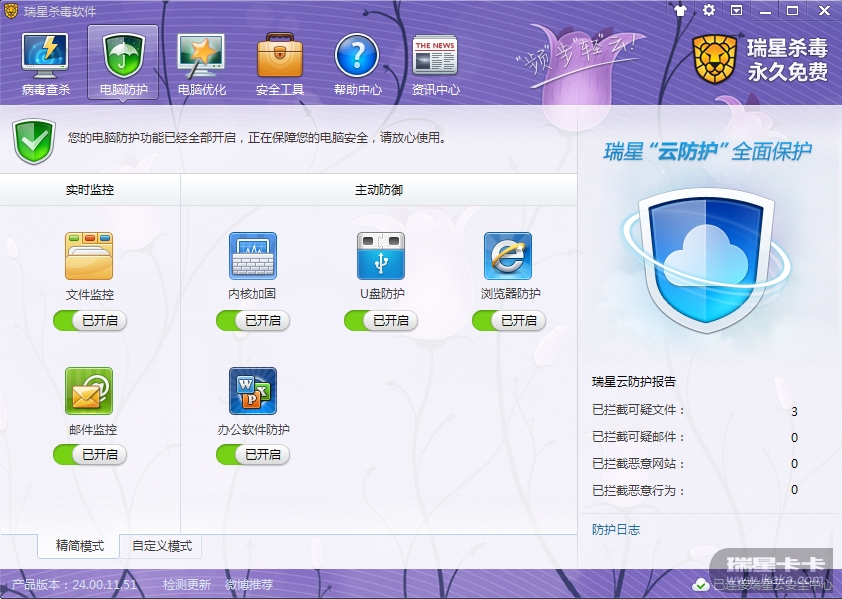Image resolution: width=842 pixels, height=599 pixels.
Task: Open the 电脑优化 optimization icon
Action: 201,55
